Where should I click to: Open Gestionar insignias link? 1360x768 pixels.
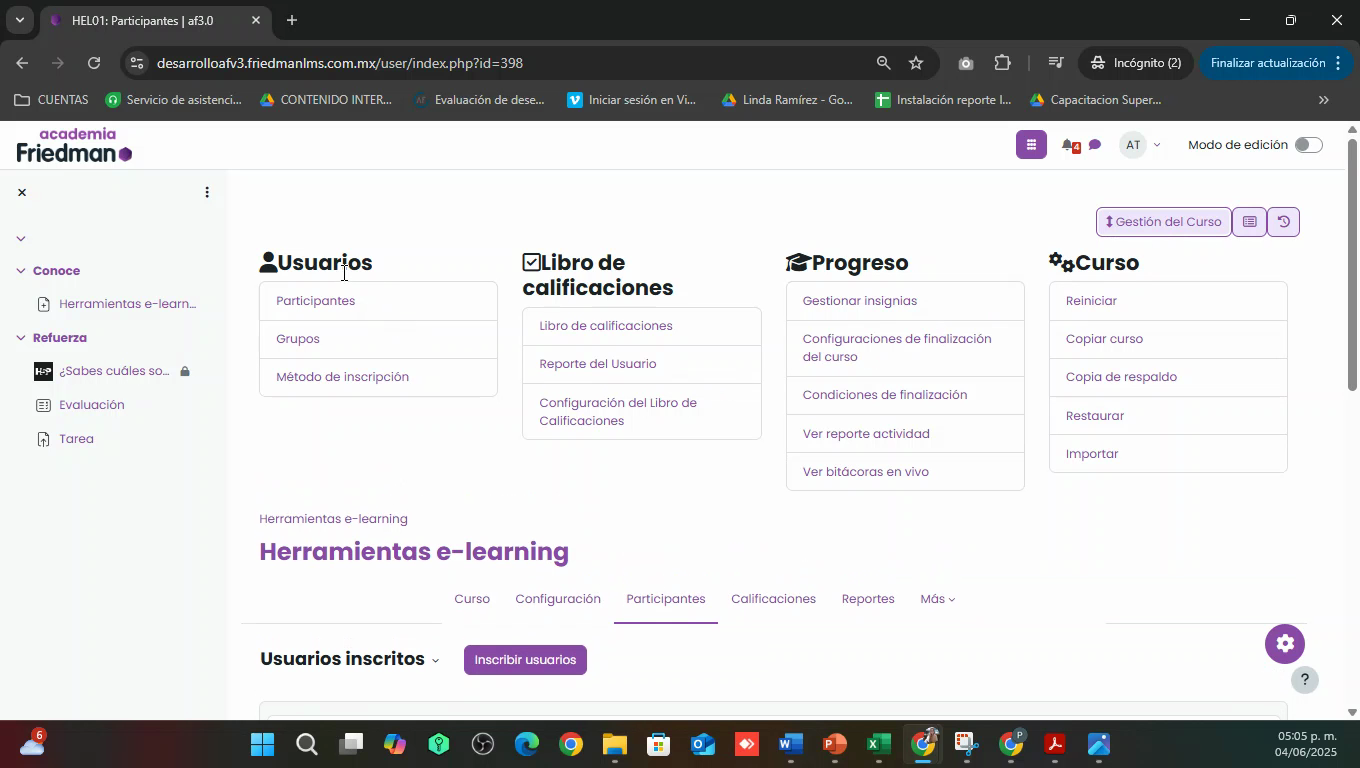860,301
